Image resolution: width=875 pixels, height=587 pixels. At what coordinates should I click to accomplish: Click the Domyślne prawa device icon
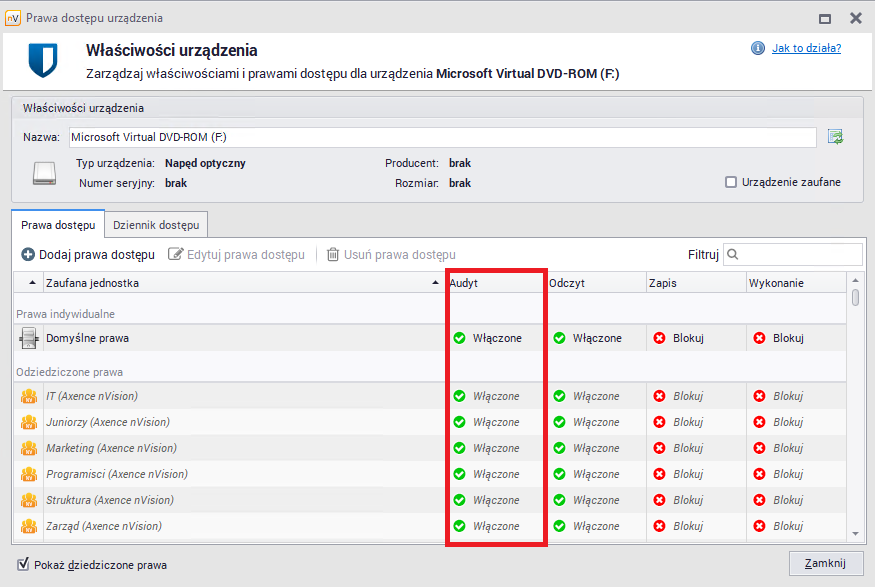tap(29, 338)
